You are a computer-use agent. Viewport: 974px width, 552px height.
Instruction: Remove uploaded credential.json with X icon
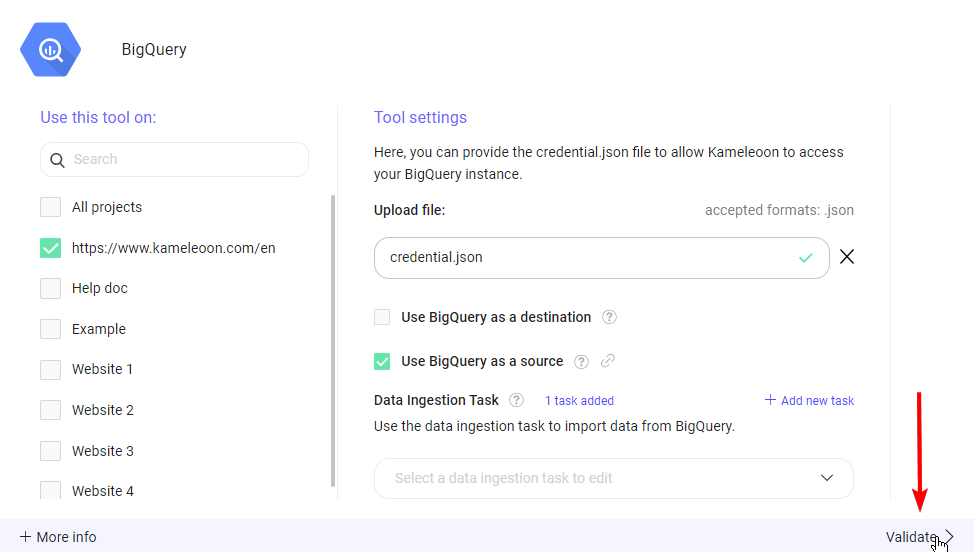point(847,257)
